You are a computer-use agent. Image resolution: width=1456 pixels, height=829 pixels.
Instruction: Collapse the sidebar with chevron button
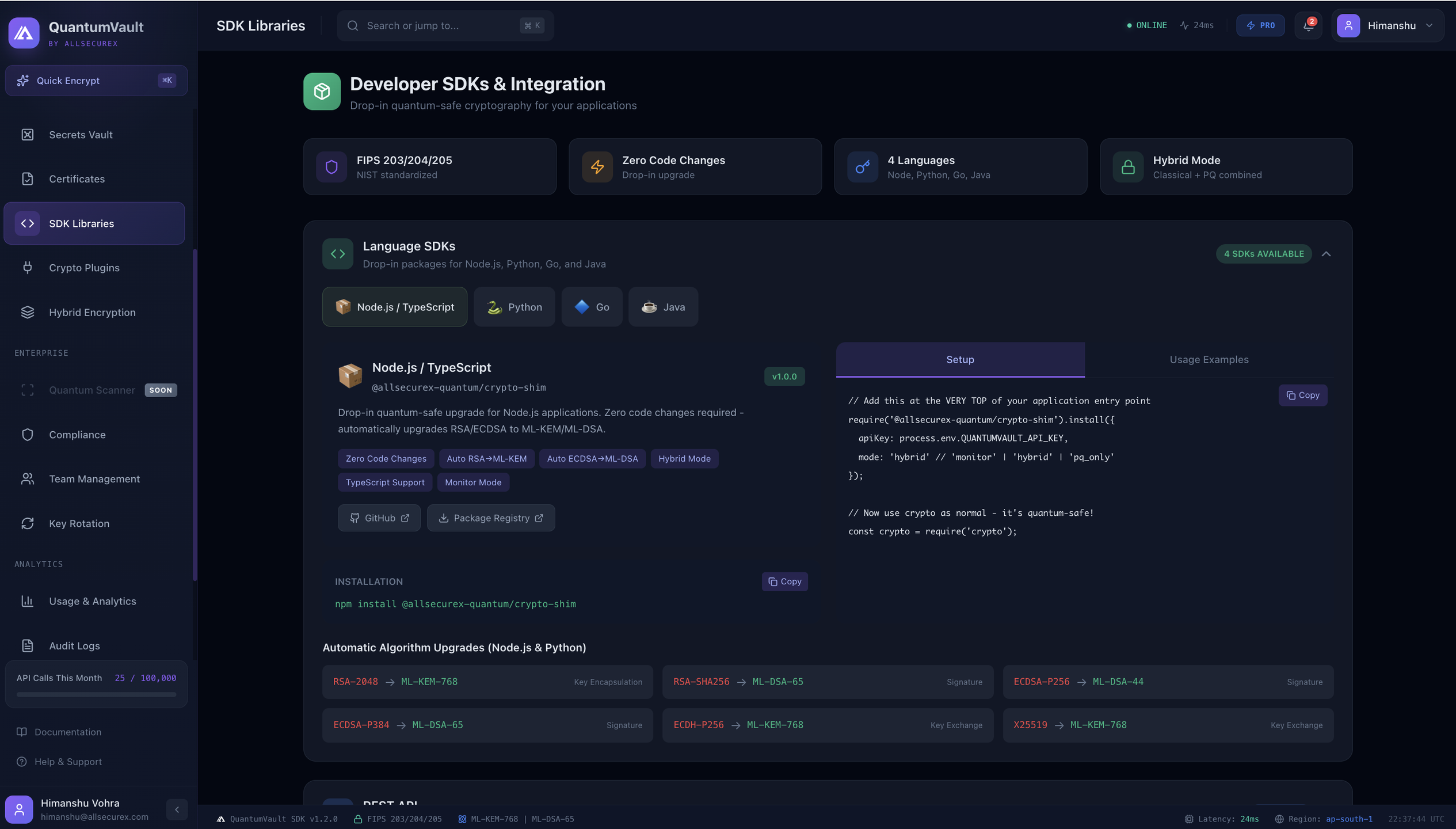click(177, 809)
